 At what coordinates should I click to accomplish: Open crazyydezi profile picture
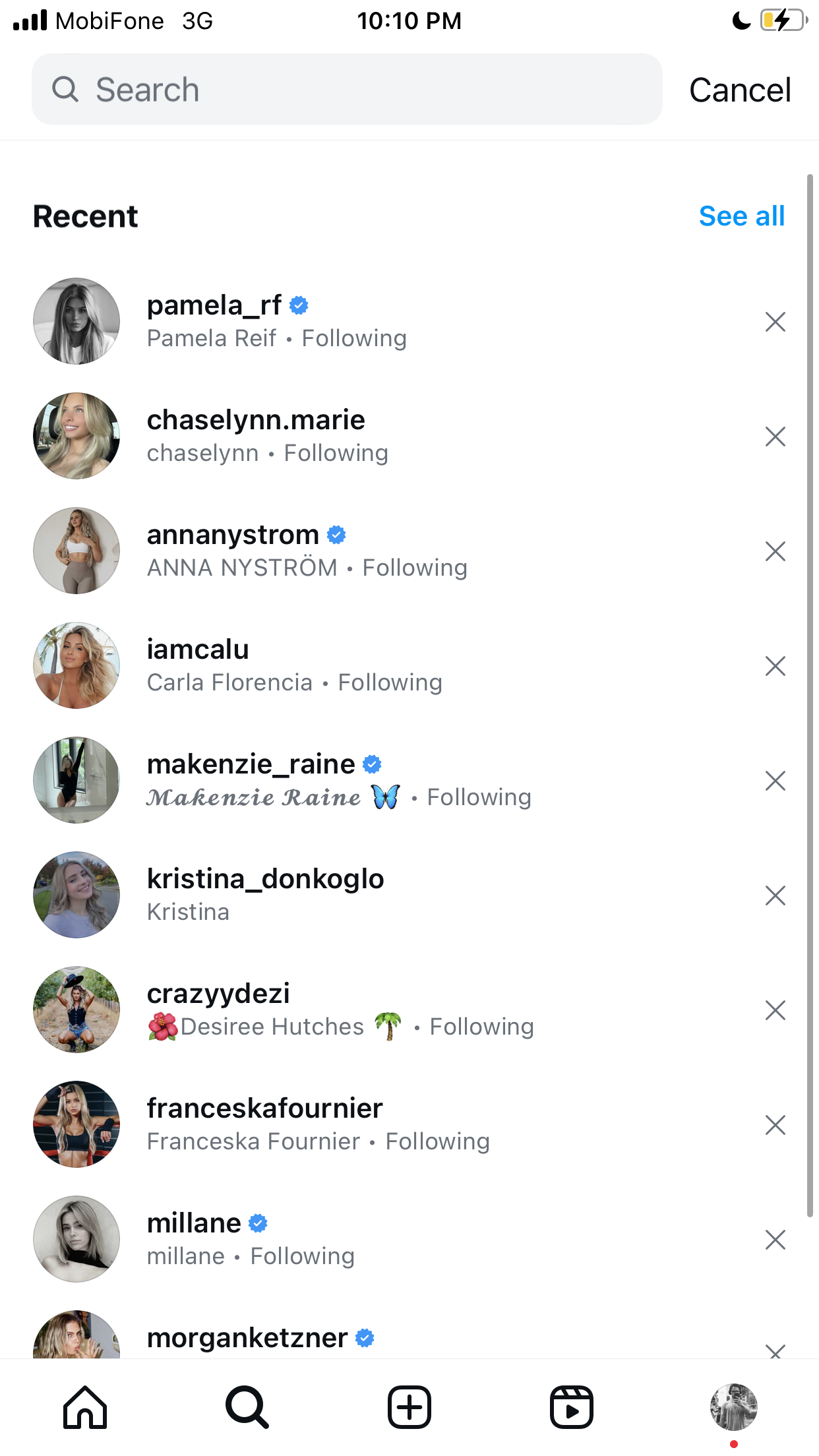click(76, 1010)
